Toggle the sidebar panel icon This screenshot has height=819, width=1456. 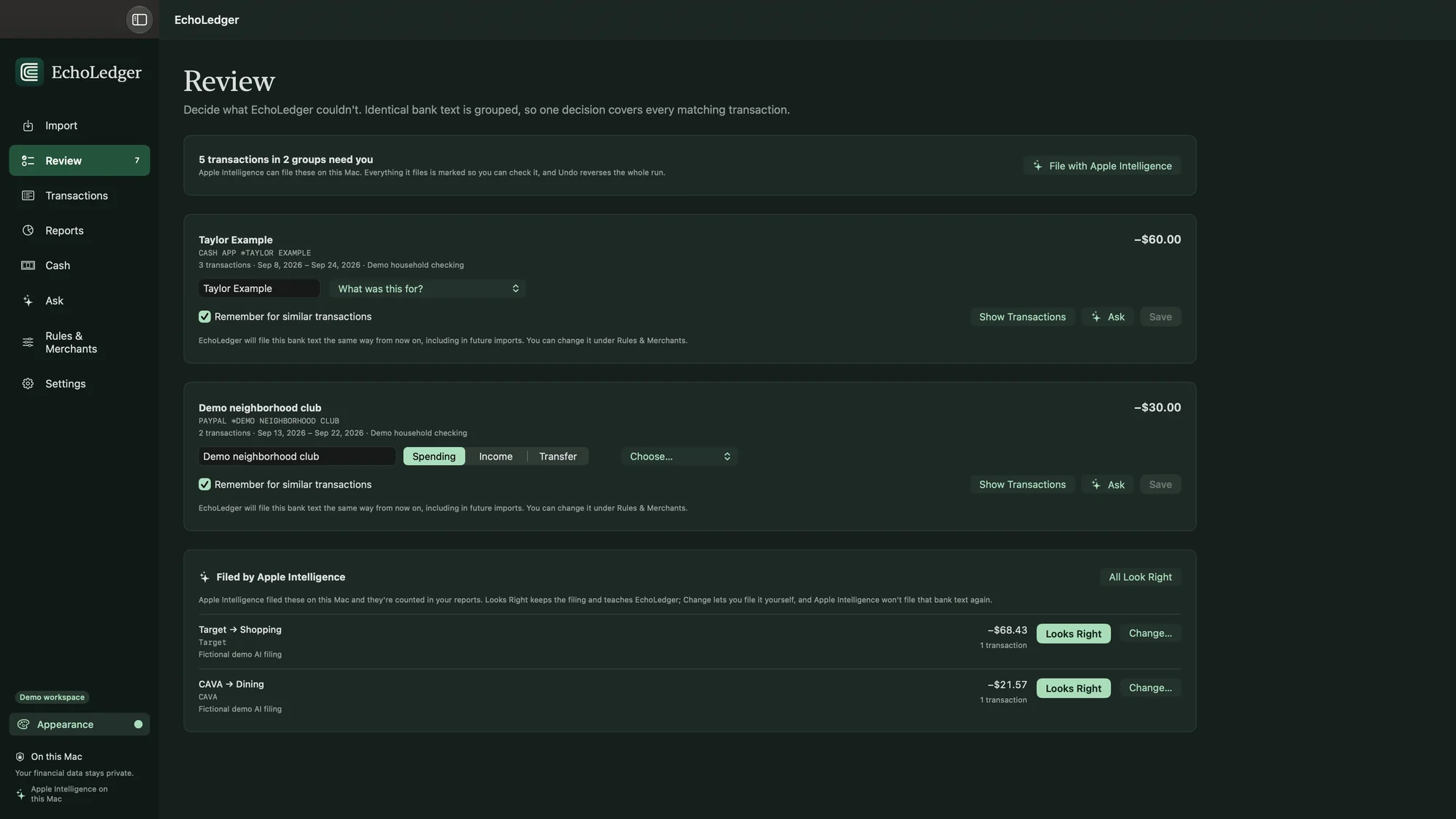coord(139,20)
